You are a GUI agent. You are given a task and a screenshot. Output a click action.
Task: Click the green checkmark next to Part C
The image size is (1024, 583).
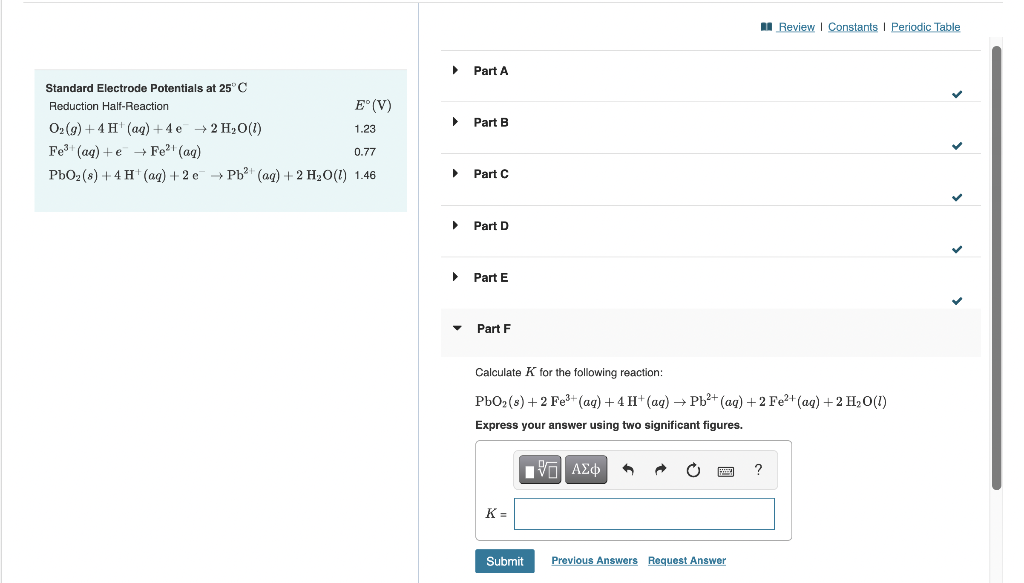957,197
